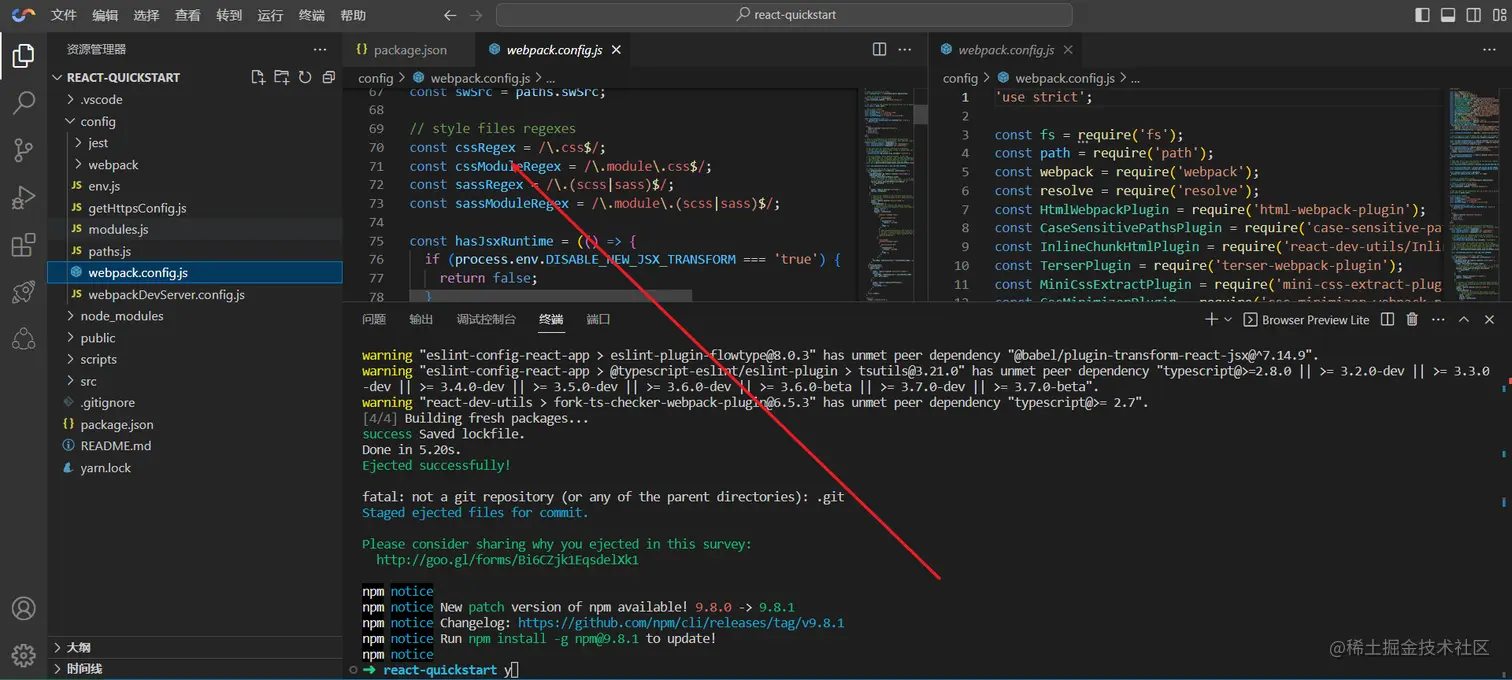Close webpack.config.js tab in right group
The height and width of the screenshot is (680, 1512).
[1068, 50]
